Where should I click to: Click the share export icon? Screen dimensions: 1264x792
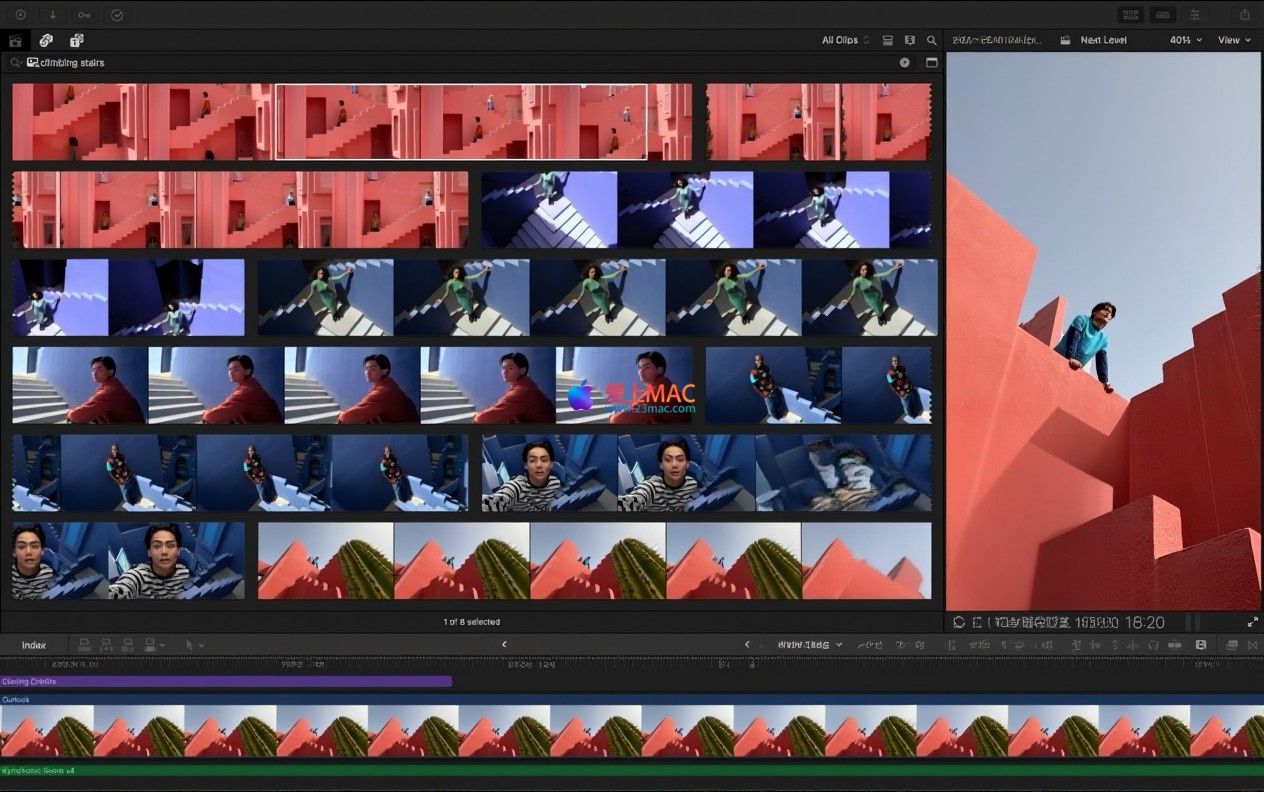point(1244,15)
